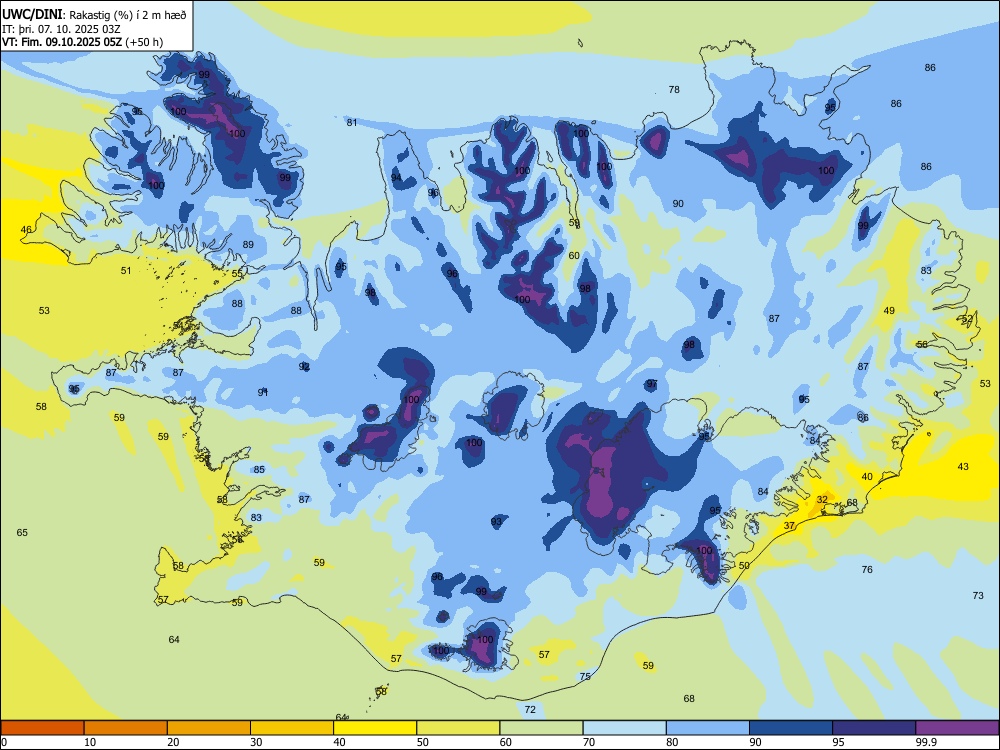The height and width of the screenshot is (750, 1000).
Task: Click the 89 humidity value
Action: [248, 244]
